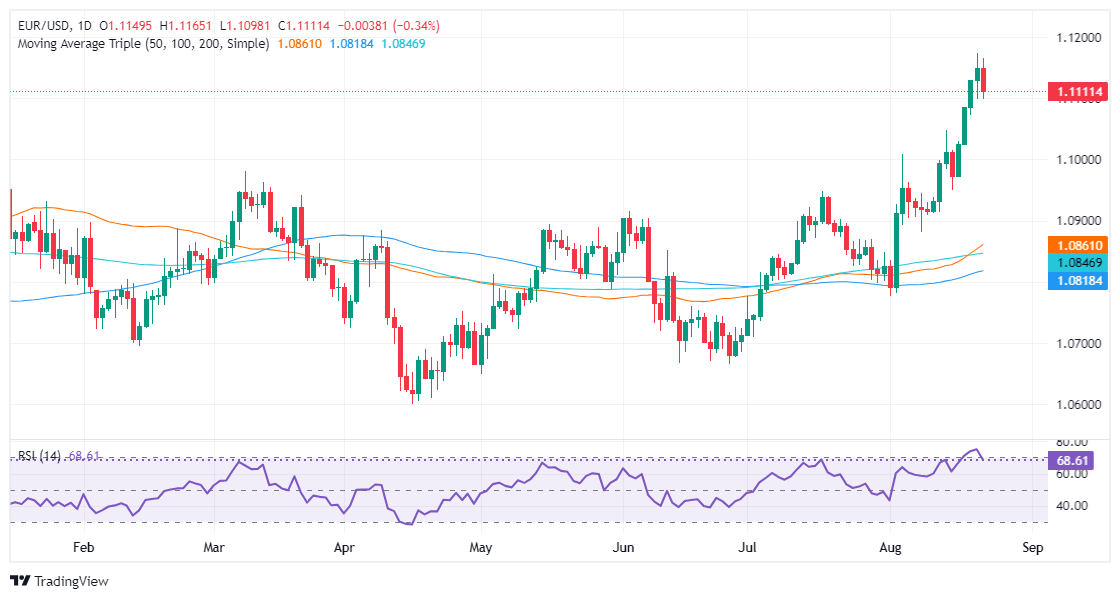Click the Mar label on time axis
Image resolution: width=1120 pixels, height=599 pixels.
[214, 548]
